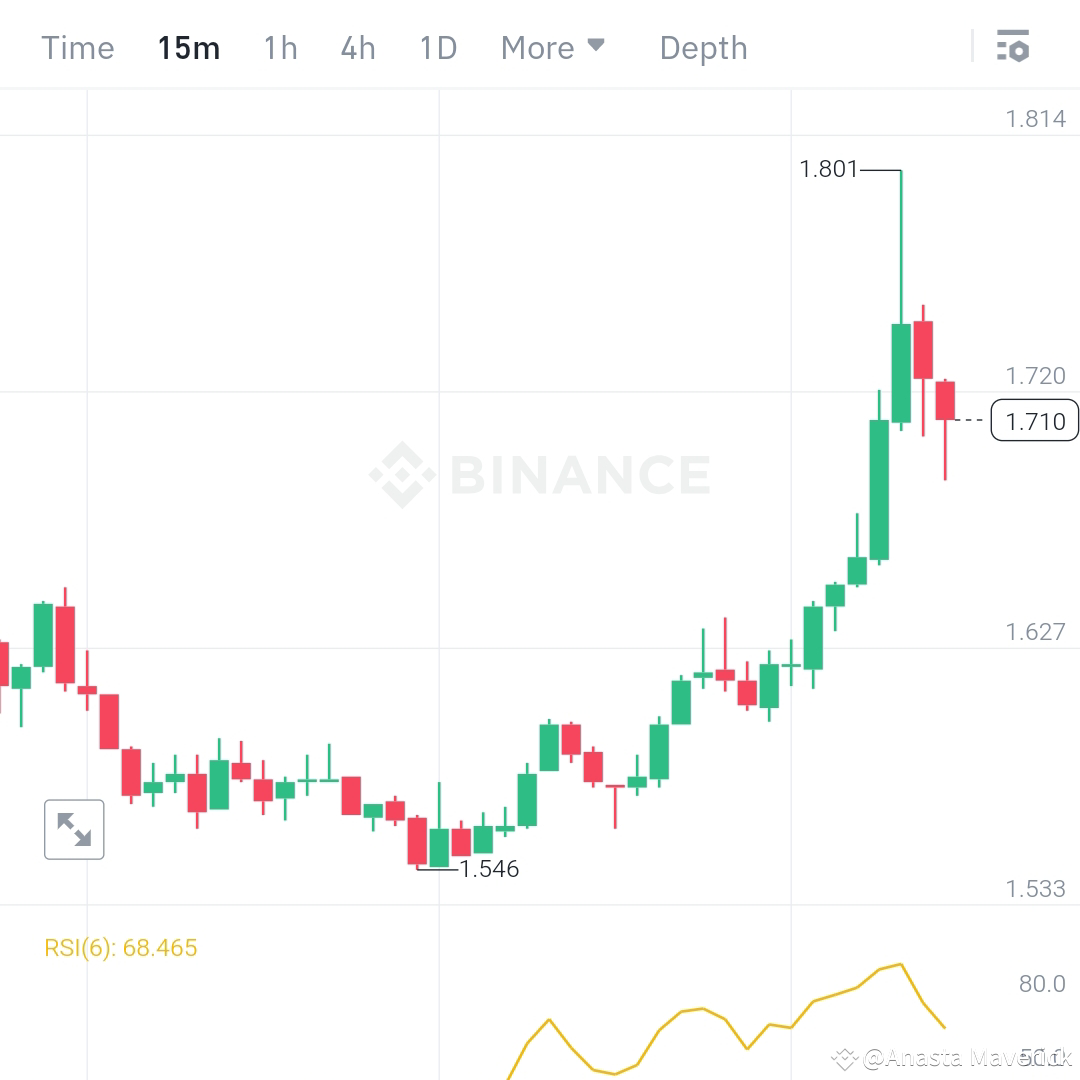Click the RSI(6): 68.465 indicator label
Screen dimensions: 1080x1080
tap(122, 947)
